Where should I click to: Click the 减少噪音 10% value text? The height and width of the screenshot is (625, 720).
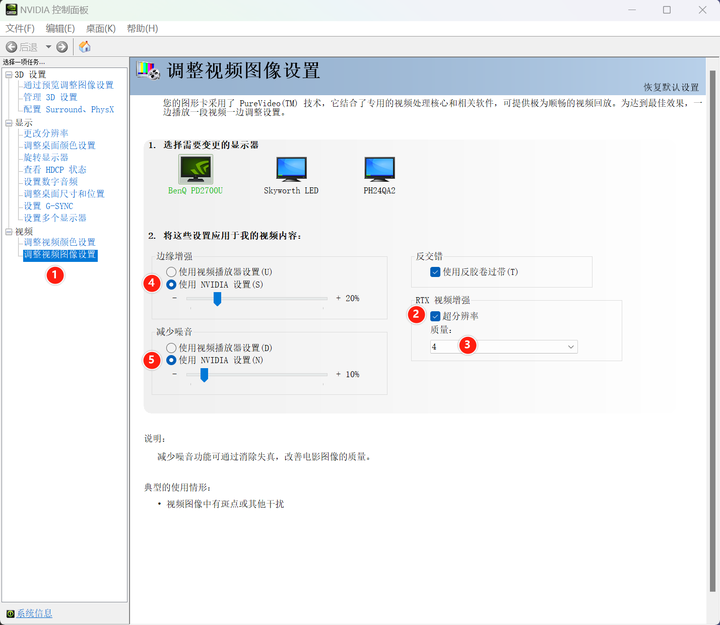tap(352, 374)
